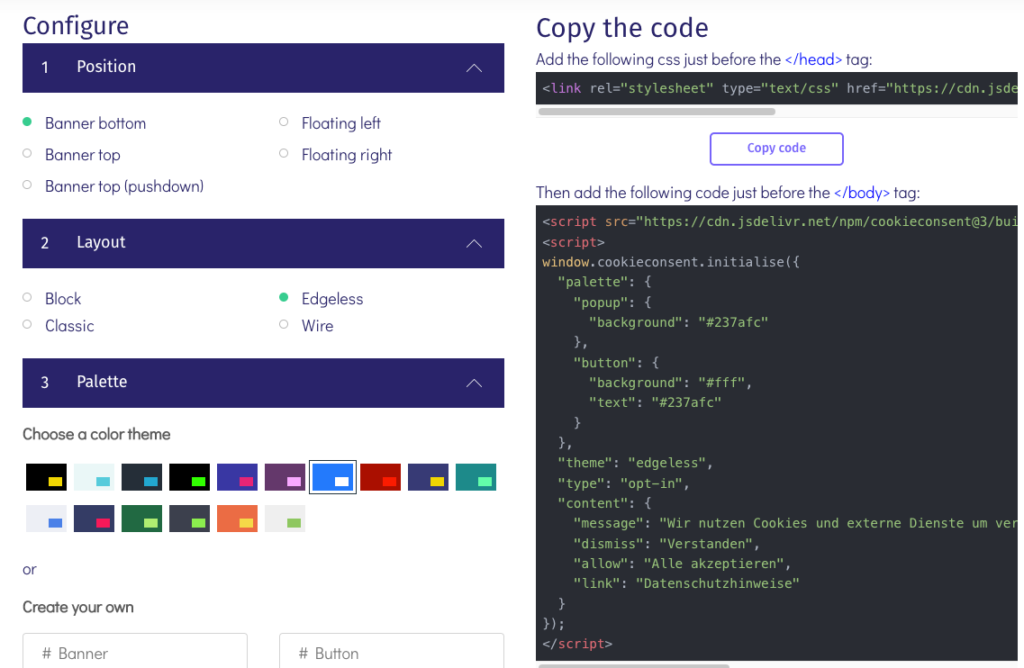Choose the Block layout

click(x=27, y=297)
